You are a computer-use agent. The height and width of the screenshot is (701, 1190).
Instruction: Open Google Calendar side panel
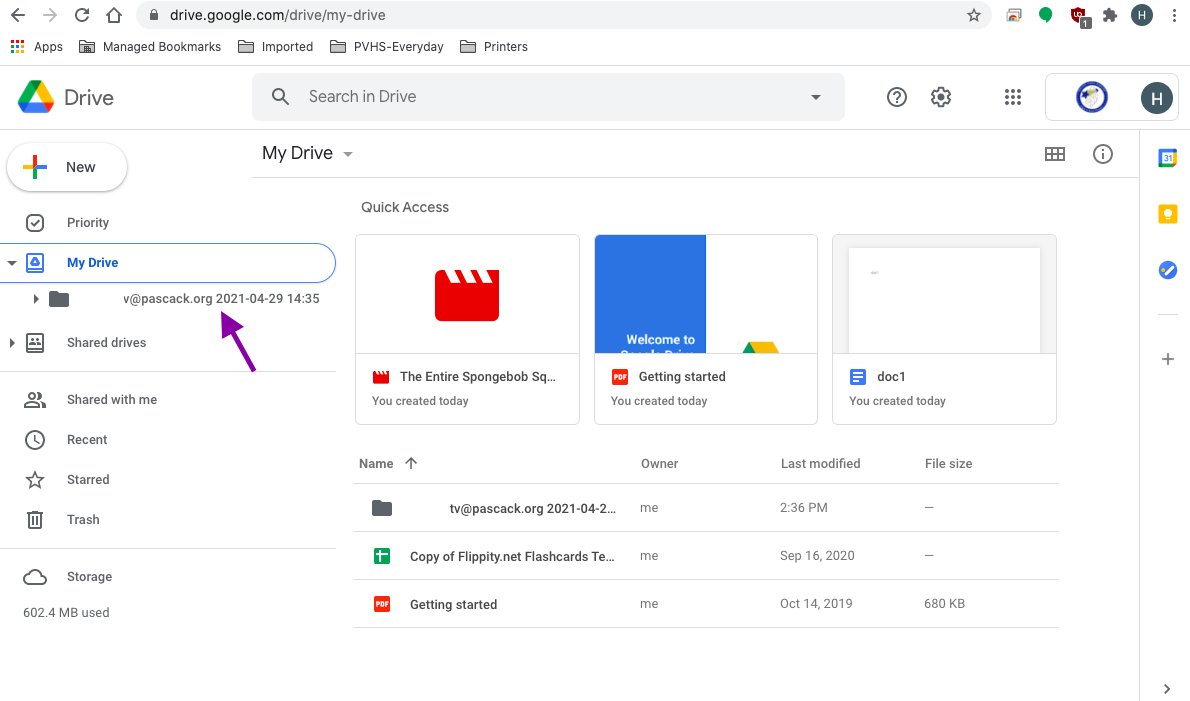[1167, 158]
